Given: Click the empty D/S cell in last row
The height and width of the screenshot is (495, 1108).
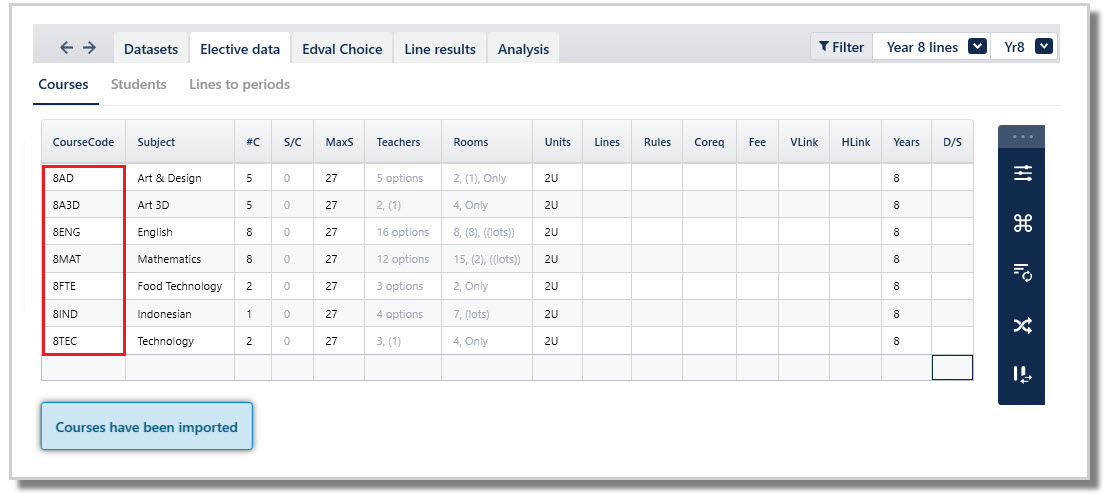Looking at the screenshot, I should [x=952, y=367].
